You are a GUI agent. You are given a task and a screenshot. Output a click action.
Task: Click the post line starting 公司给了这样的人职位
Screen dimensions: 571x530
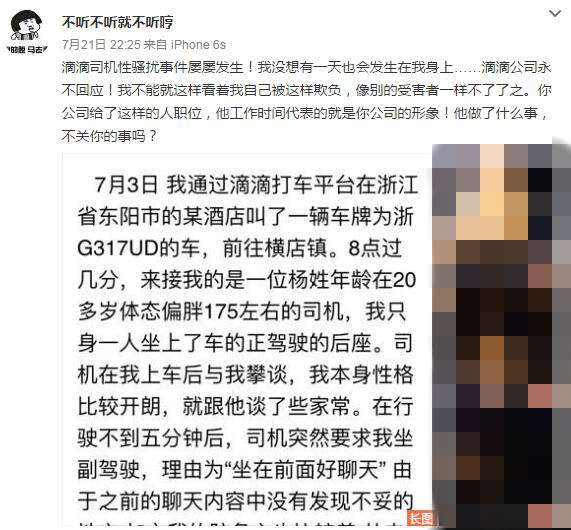305,113
